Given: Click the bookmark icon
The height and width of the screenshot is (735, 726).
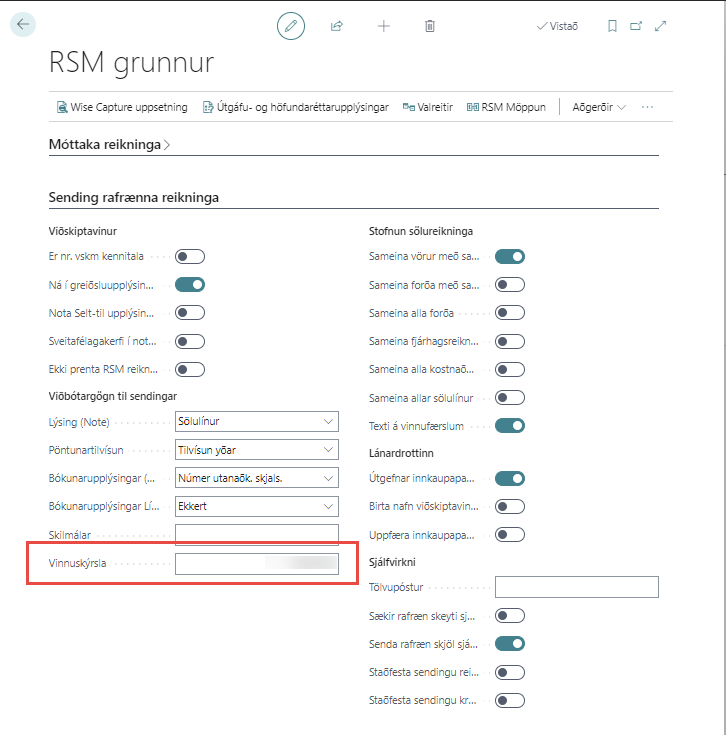Looking at the screenshot, I should tap(612, 26).
